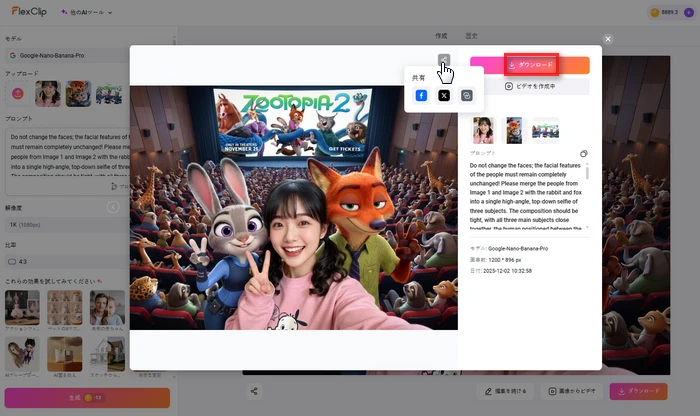
Task: Click the bottom ダウンロード button
Action: [639, 391]
